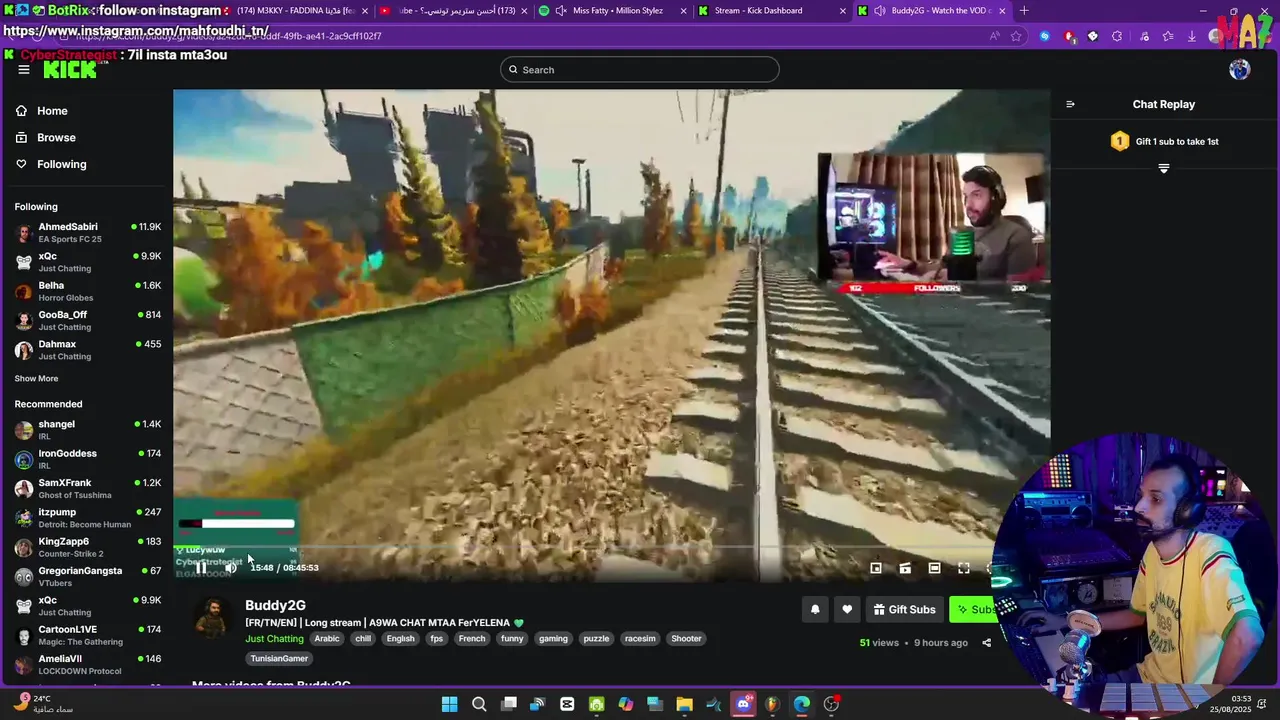Image resolution: width=1280 pixels, height=720 pixels.
Task: Enable theater mode in the player
Action: (x=934, y=568)
